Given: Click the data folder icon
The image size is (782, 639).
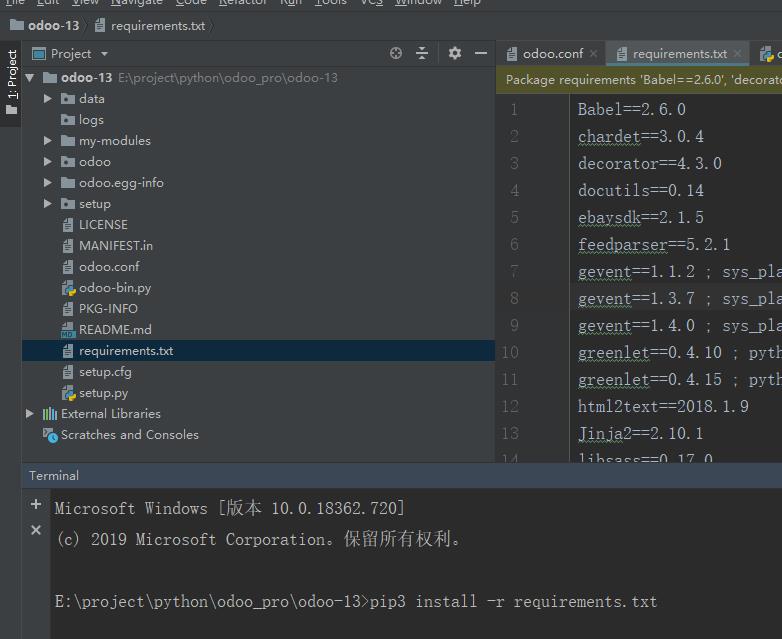Looking at the screenshot, I should 68,99.
